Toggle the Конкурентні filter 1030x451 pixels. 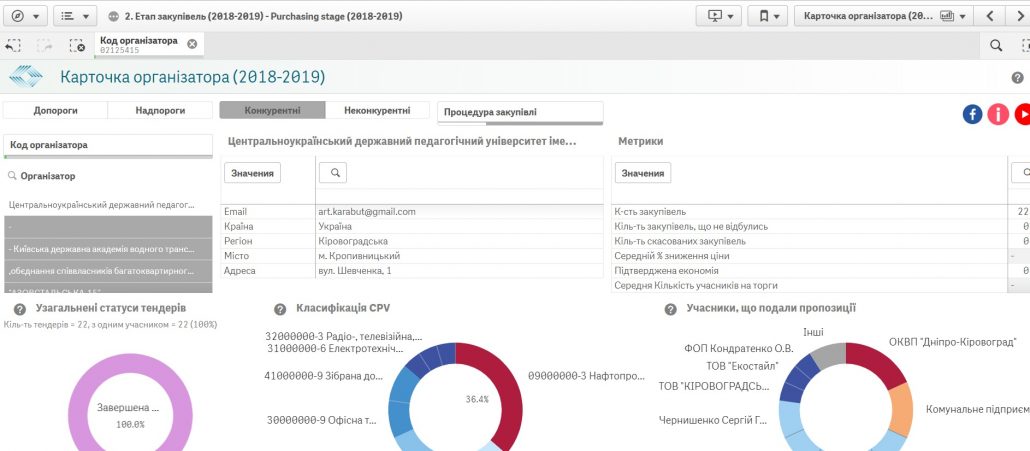pyautogui.click(x=273, y=110)
